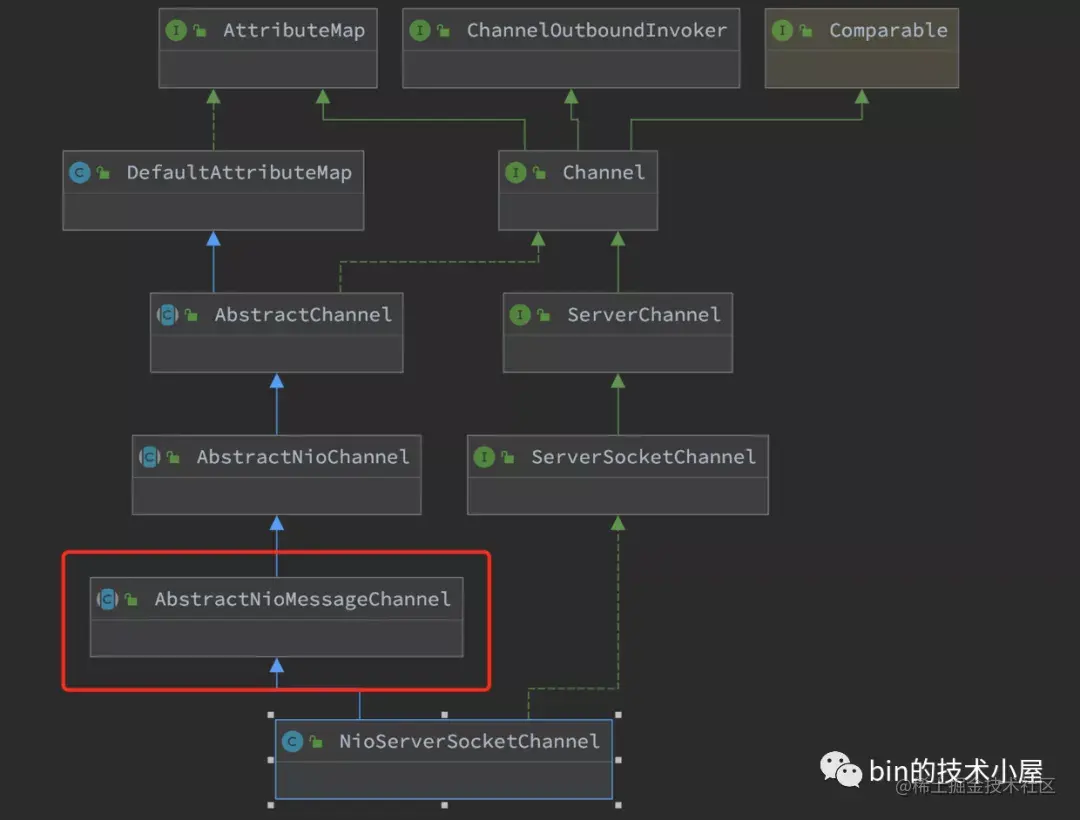Image resolution: width=1080 pixels, height=820 pixels.
Task: Click the empty body of the AbstractNioMessageChannel node
Action: (x=276, y=638)
